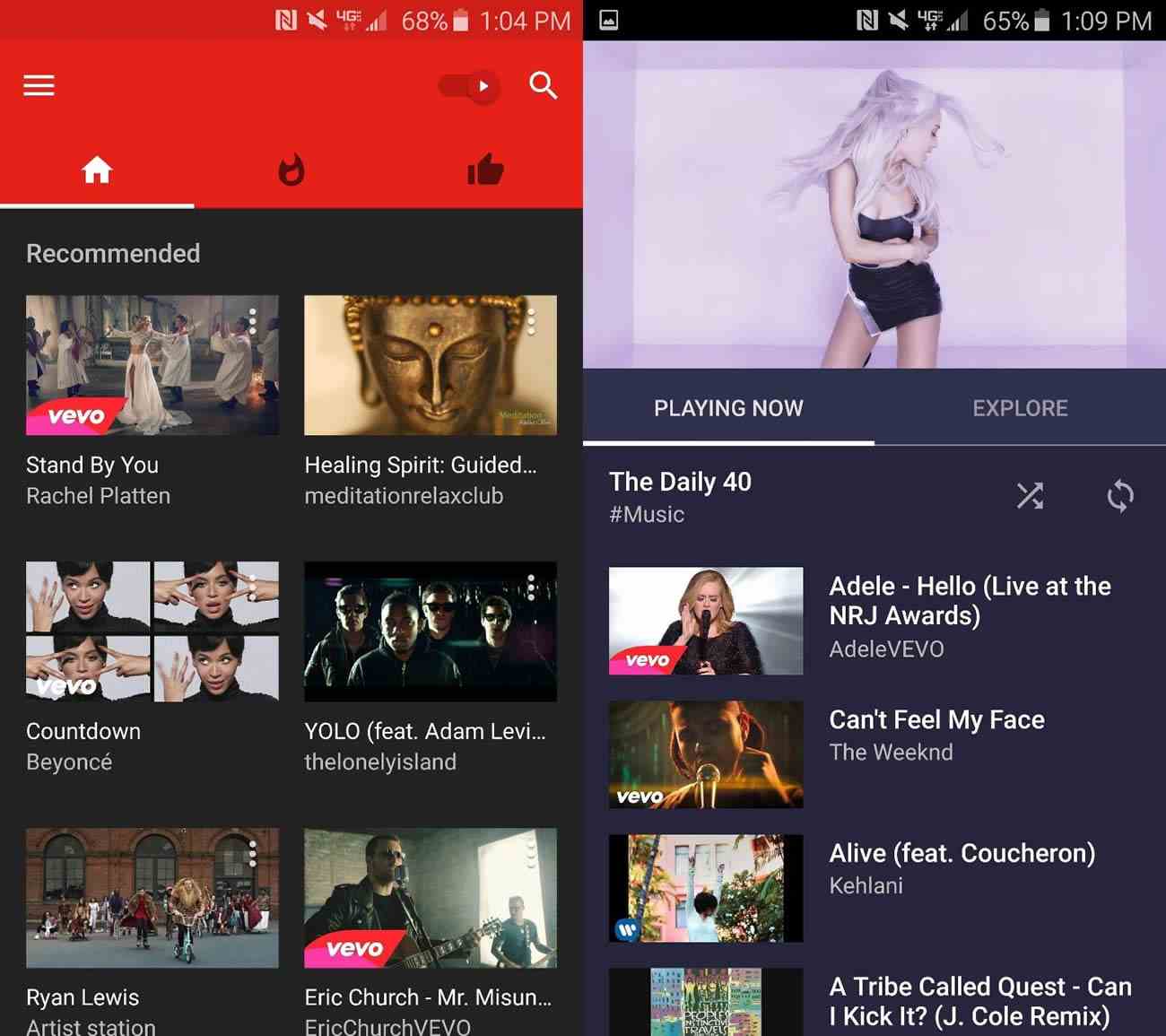
Task: Play the YOLO thelonelyisland thumbnail
Action: (431, 631)
